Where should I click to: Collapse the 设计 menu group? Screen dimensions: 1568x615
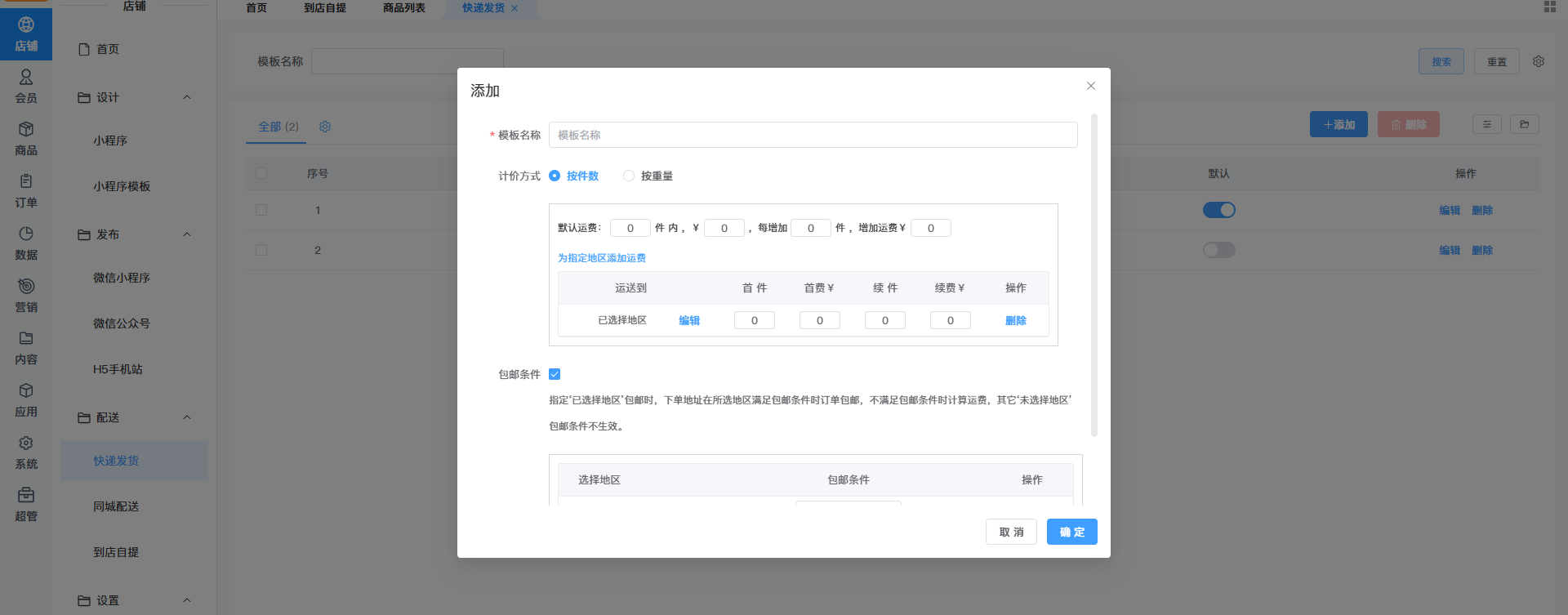click(x=187, y=97)
